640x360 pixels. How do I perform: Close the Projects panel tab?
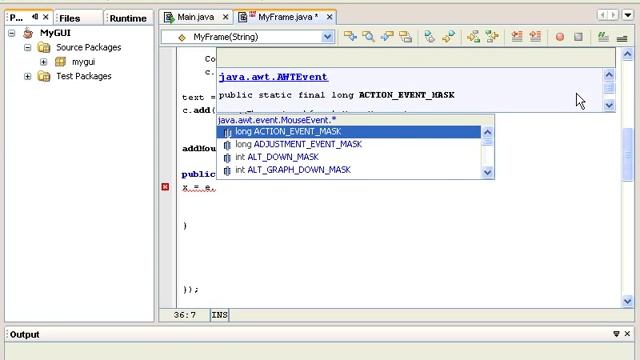pos(46,17)
